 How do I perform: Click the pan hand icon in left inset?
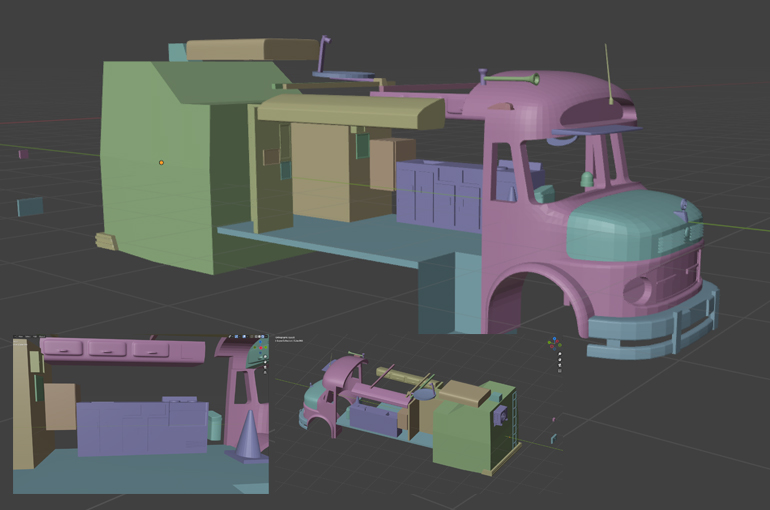point(265,362)
